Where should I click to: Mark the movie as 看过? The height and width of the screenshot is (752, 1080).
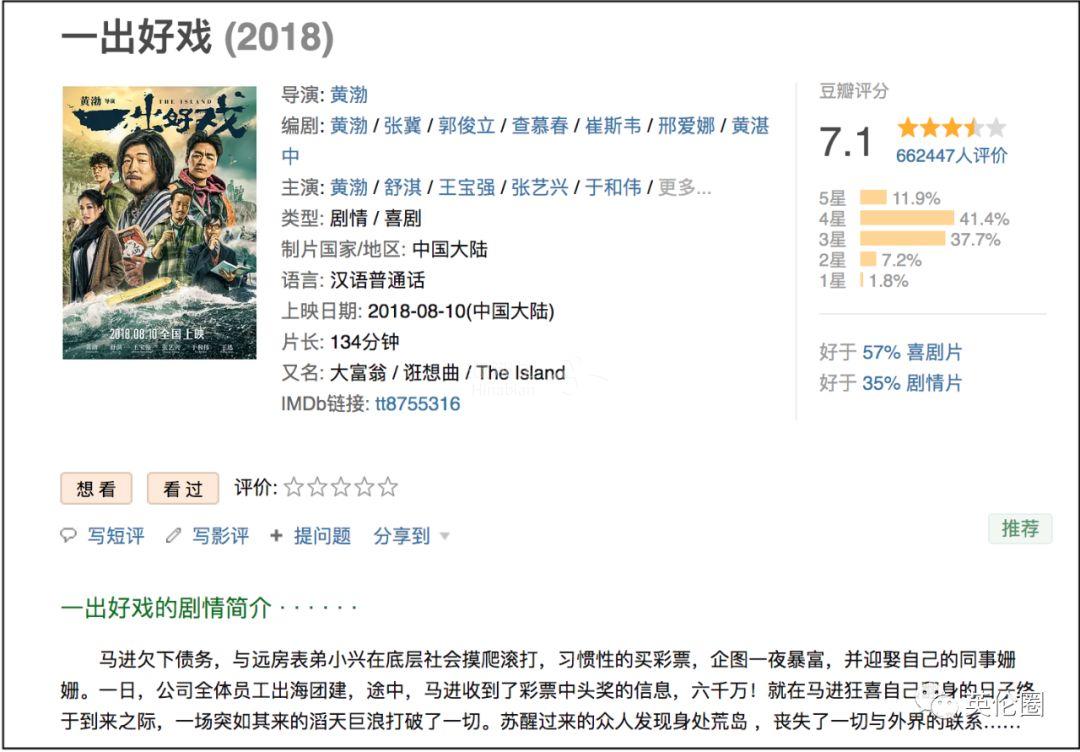click(183, 489)
